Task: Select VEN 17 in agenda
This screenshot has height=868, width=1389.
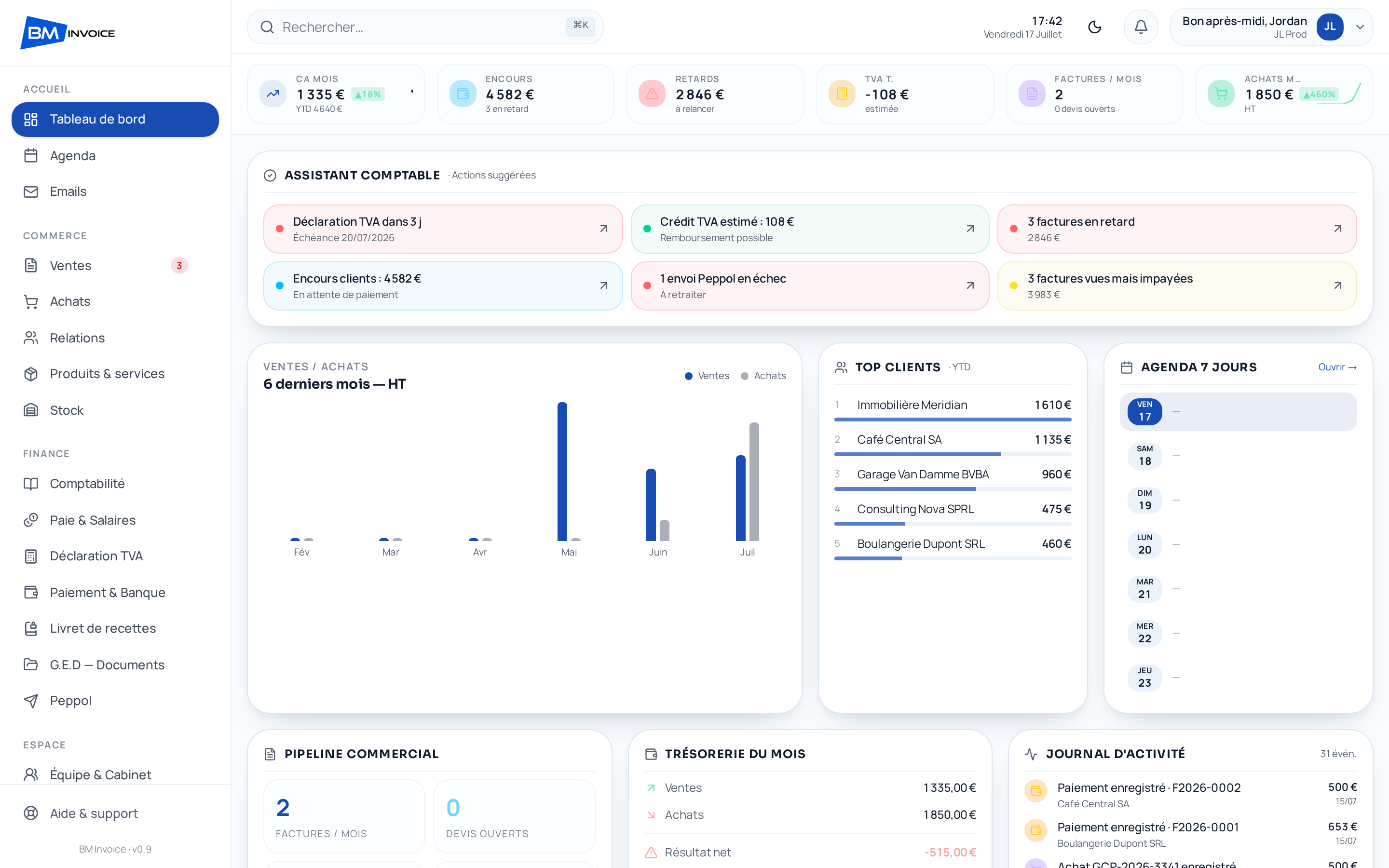Action: pos(1238,412)
